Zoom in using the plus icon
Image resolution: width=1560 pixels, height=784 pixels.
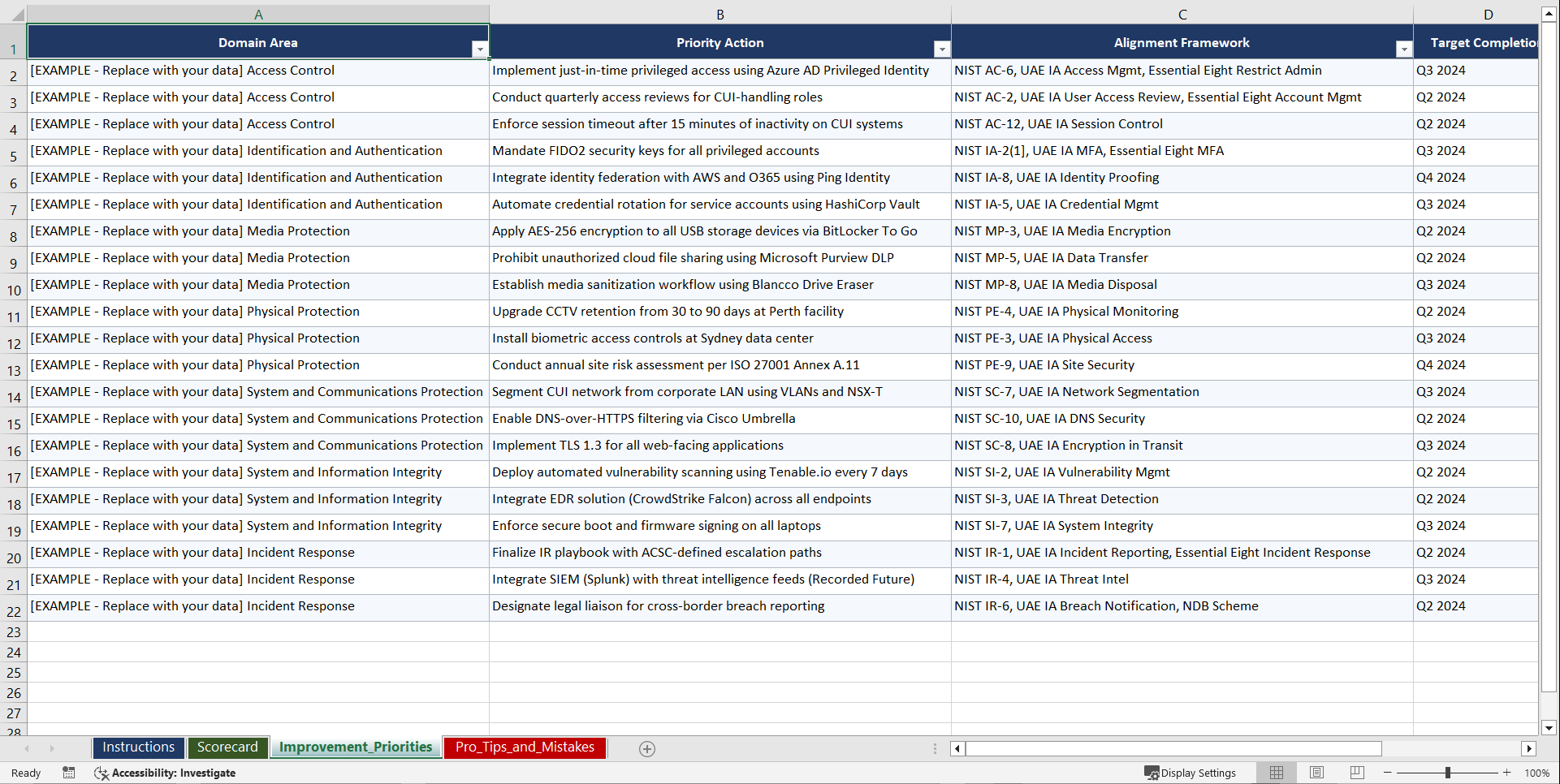pos(1506,773)
